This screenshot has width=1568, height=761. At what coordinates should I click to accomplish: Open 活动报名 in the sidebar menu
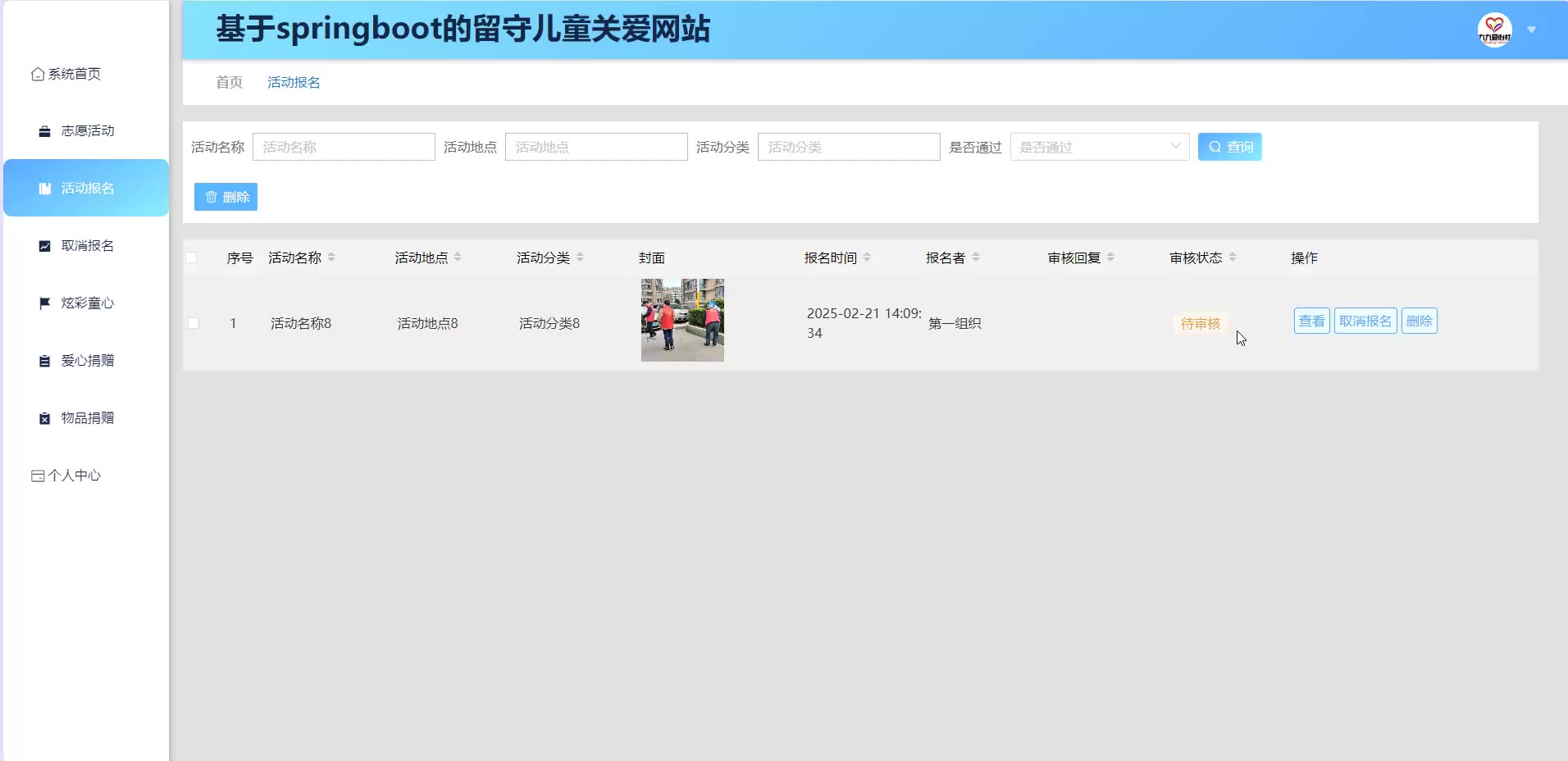tap(87, 189)
